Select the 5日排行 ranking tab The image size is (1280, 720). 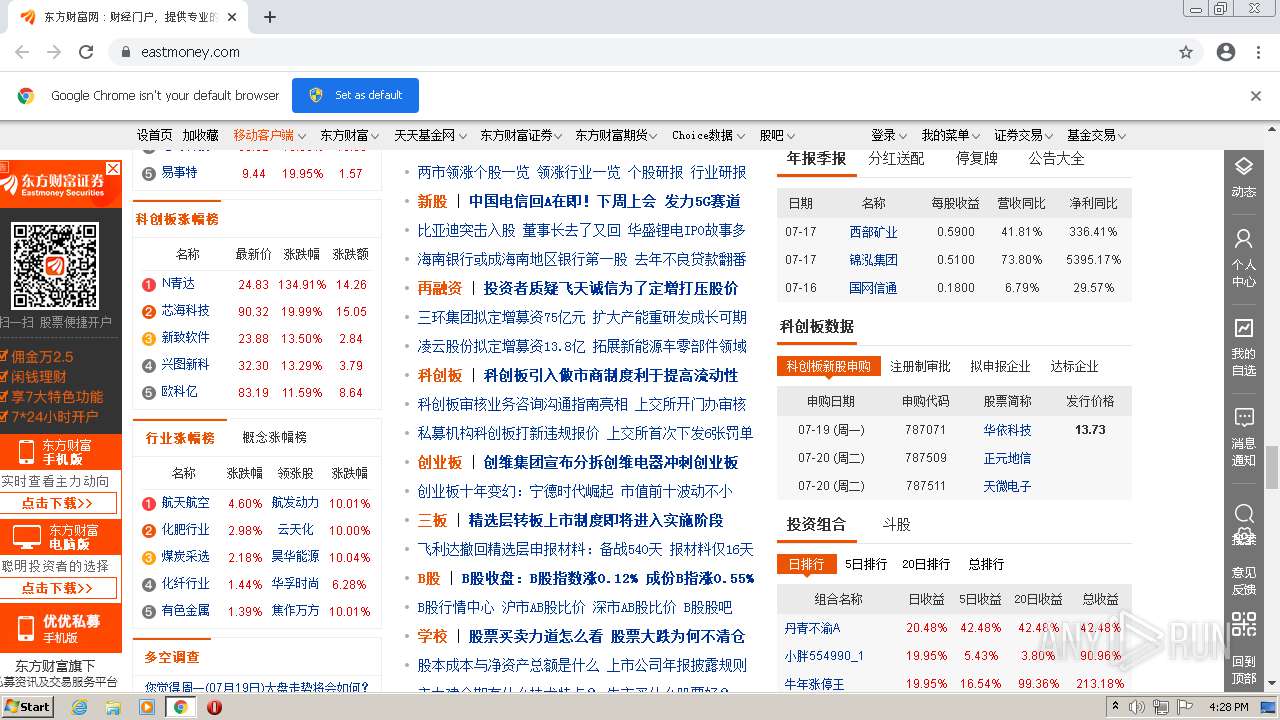[x=866, y=564]
